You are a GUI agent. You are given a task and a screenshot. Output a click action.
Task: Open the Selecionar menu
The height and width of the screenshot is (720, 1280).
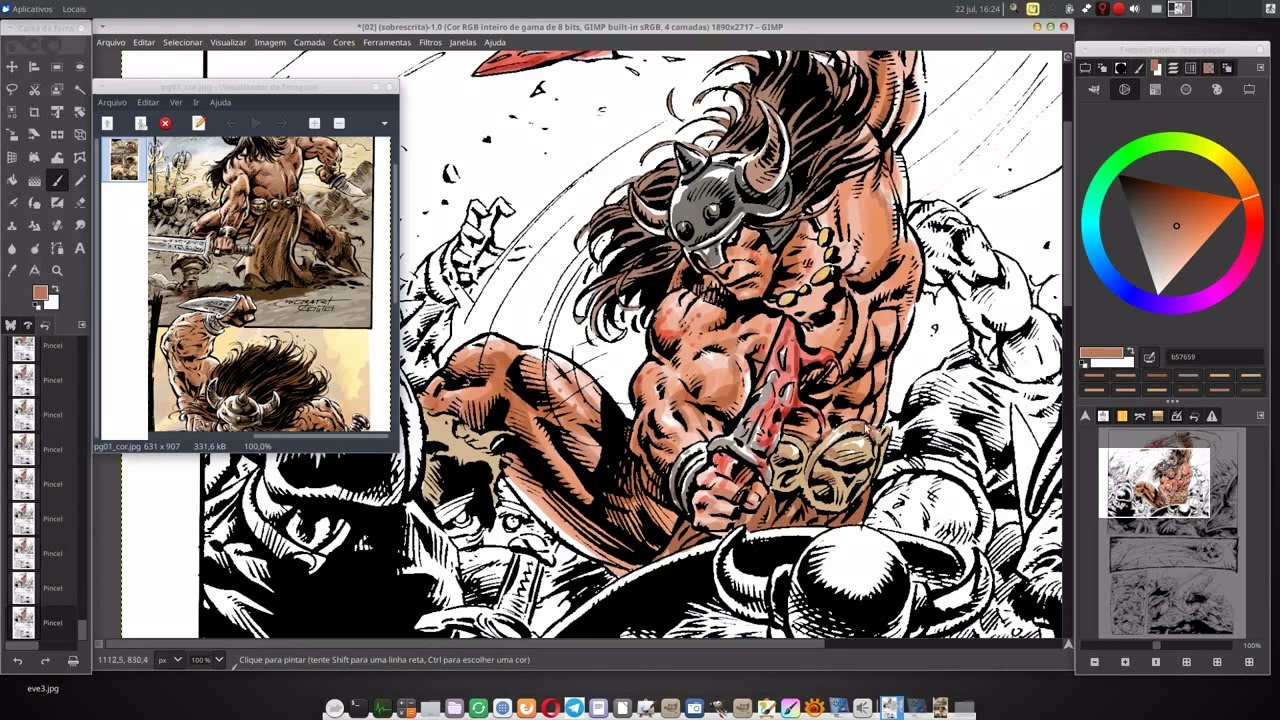pos(183,42)
